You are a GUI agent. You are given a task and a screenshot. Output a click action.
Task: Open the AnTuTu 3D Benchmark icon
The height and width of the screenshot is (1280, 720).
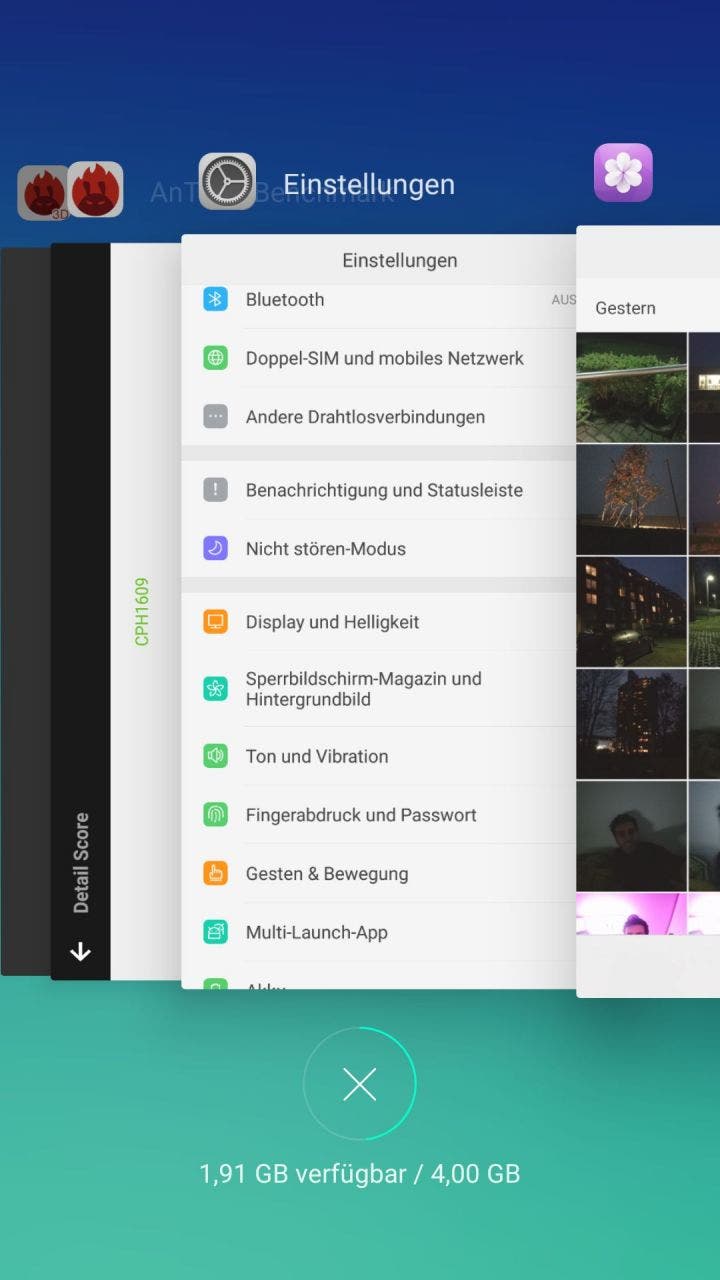click(43, 192)
